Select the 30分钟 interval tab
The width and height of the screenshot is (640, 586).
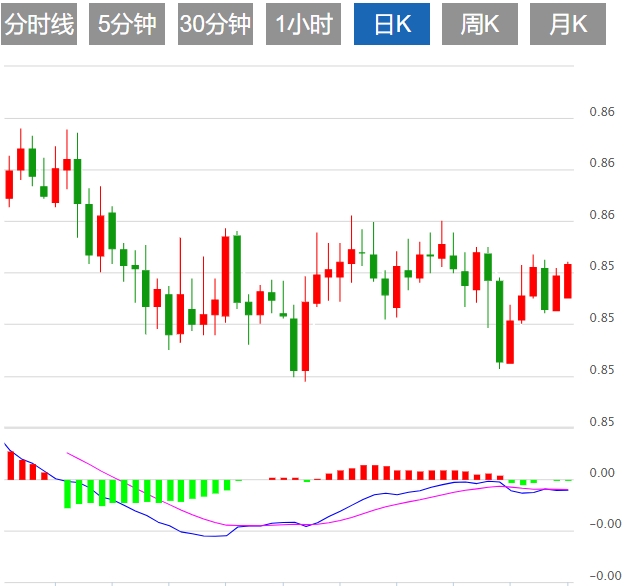[x=215, y=24]
